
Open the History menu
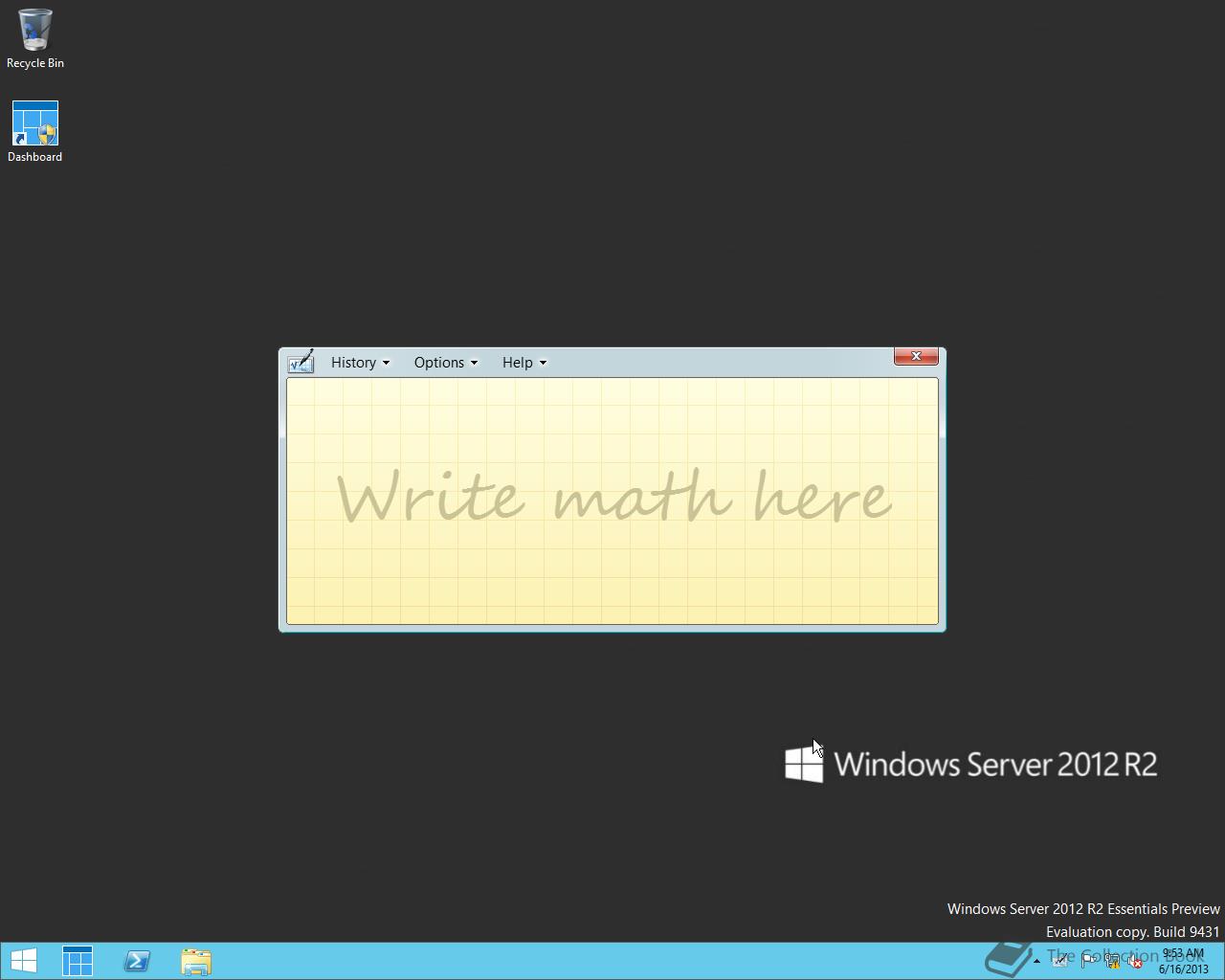[x=360, y=363]
